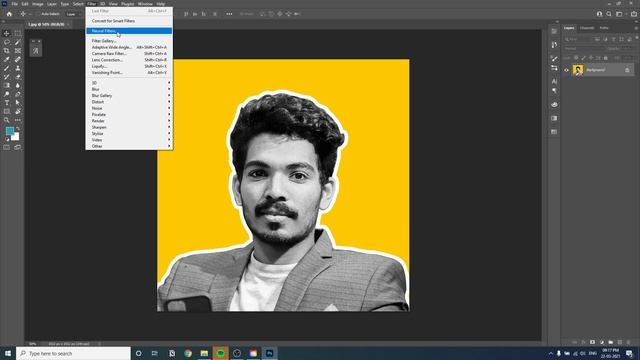
Task: Select the Crop tool
Action: [7, 51]
